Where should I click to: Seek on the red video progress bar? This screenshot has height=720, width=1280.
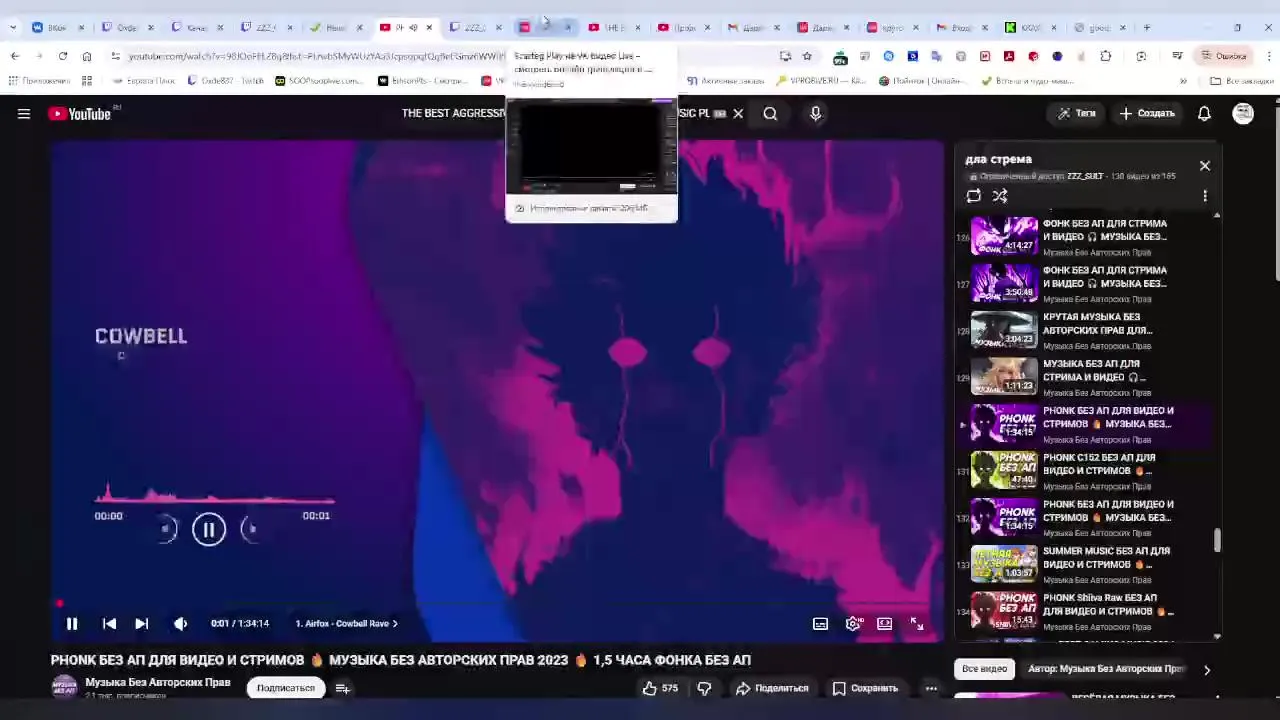498,604
